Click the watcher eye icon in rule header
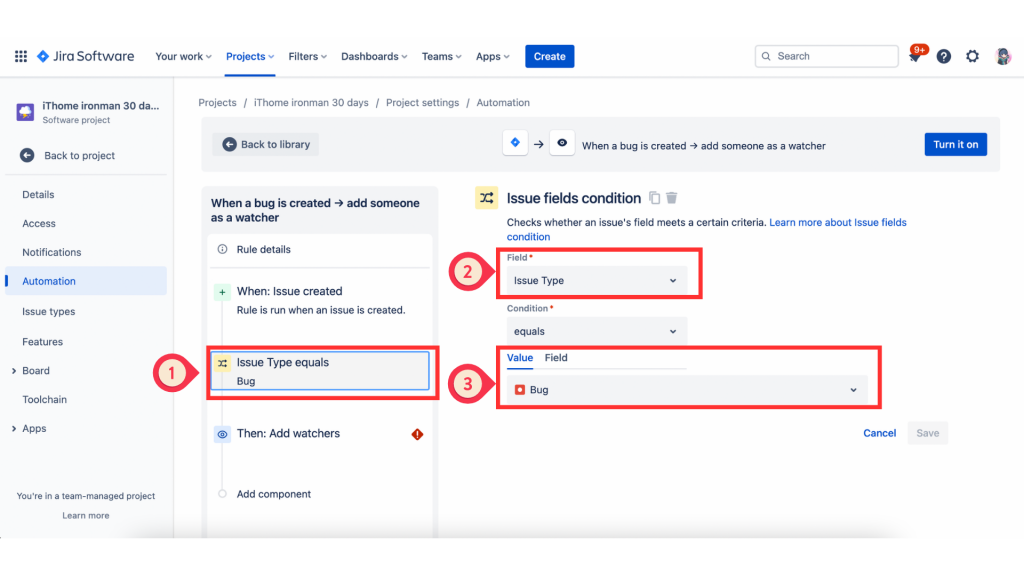 (562, 143)
